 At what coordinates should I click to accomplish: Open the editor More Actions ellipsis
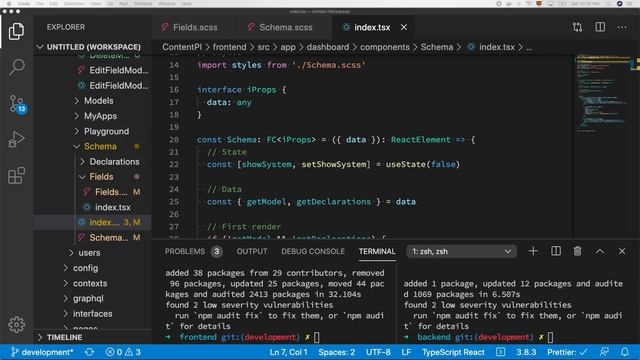click(622, 27)
